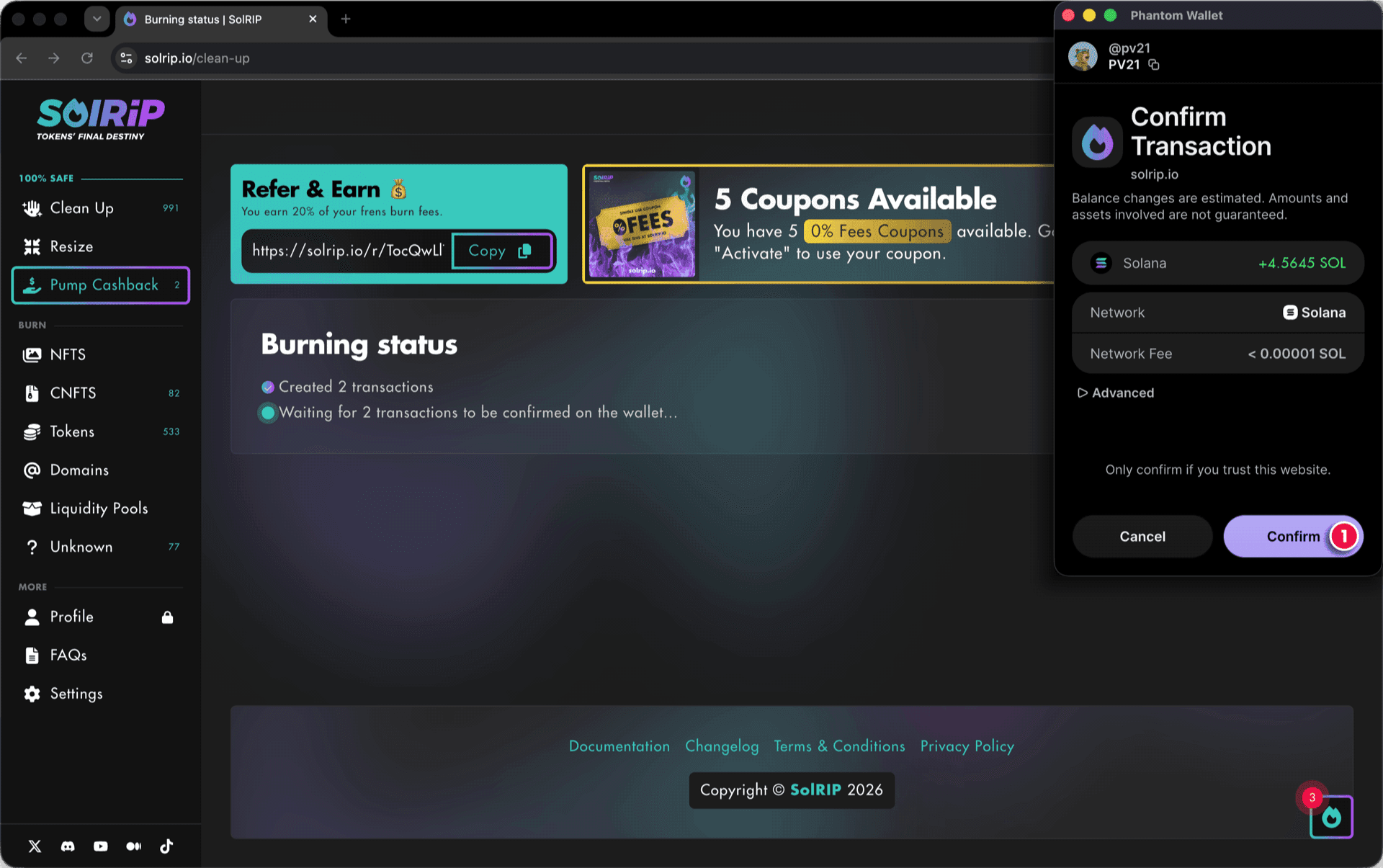Confirm the Phantom transaction

click(x=1293, y=537)
